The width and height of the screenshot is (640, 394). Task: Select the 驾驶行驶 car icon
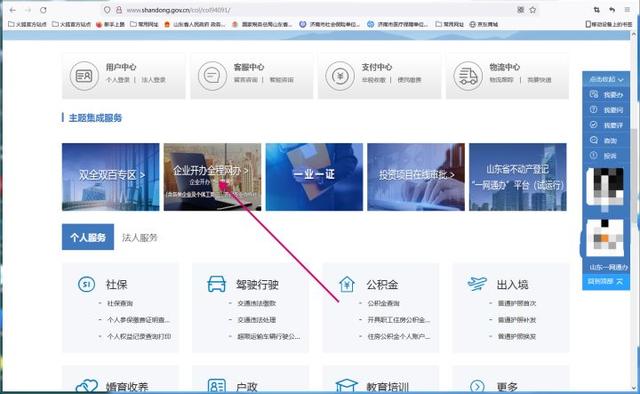point(216,284)
